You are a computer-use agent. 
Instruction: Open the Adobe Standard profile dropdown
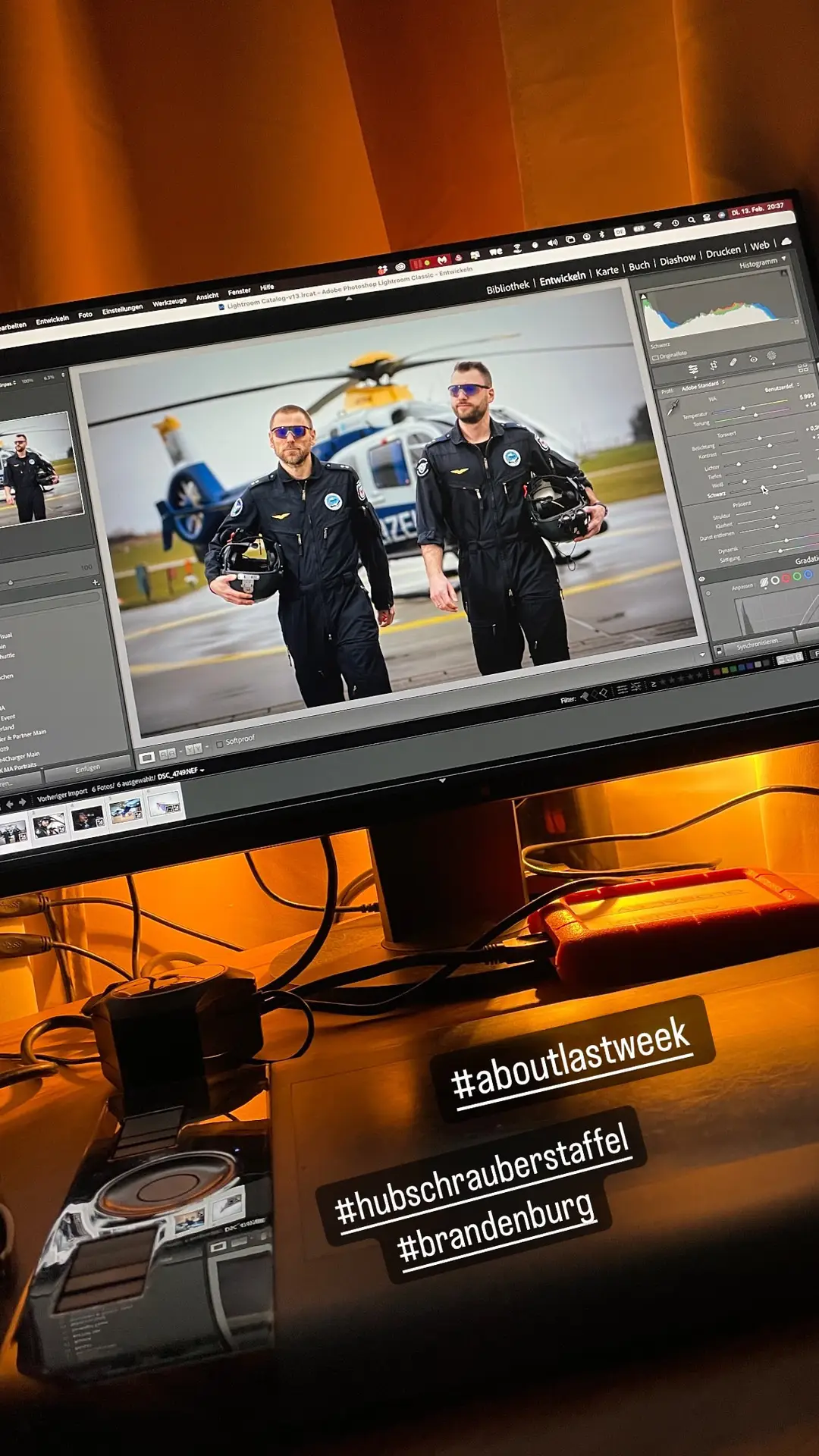pyautogui.click(x=704, y=385)
